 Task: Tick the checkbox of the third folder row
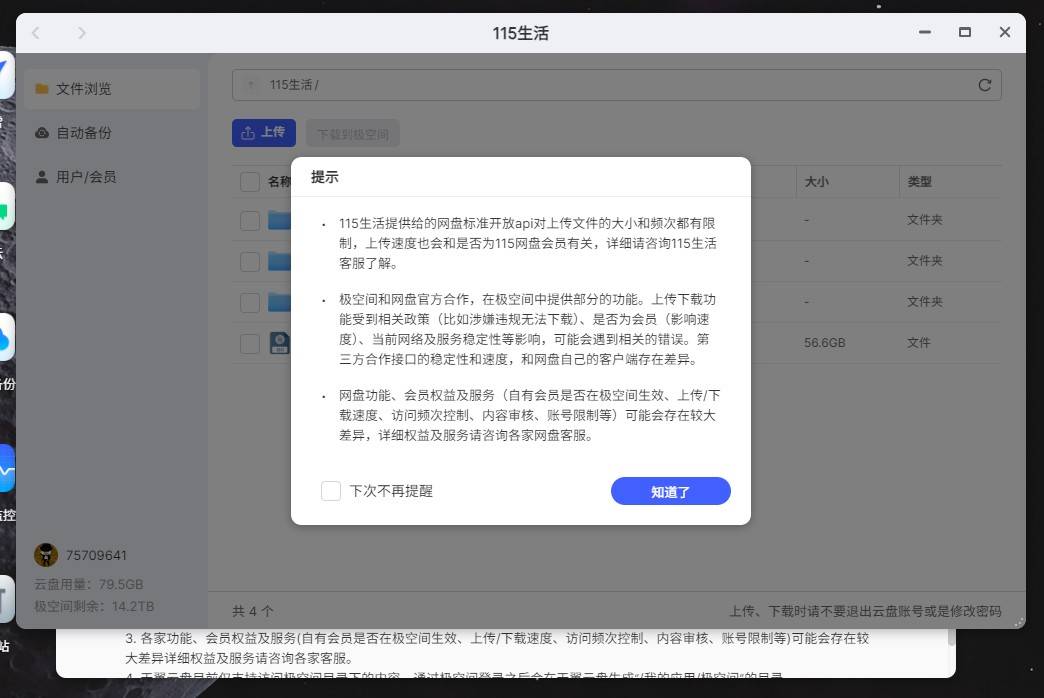[x=250, y=303]
